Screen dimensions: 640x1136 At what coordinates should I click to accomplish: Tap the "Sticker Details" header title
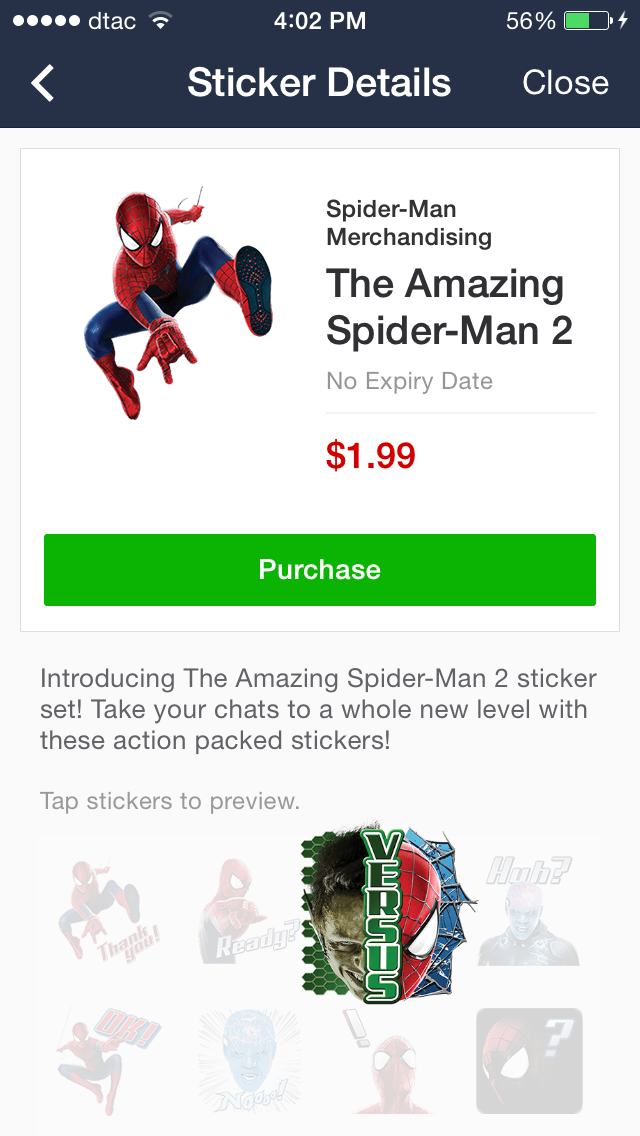click(319, 83)
